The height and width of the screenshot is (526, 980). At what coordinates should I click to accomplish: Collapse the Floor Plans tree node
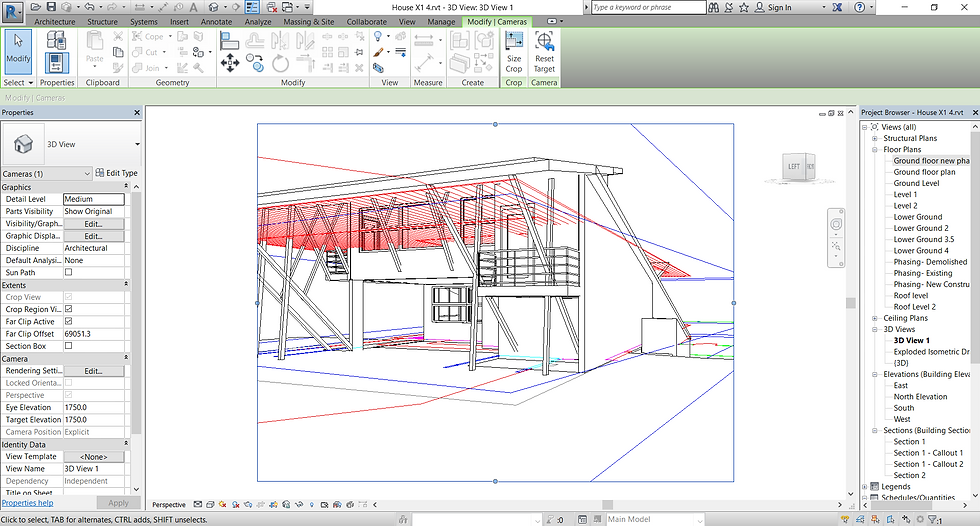click(875, 150)
